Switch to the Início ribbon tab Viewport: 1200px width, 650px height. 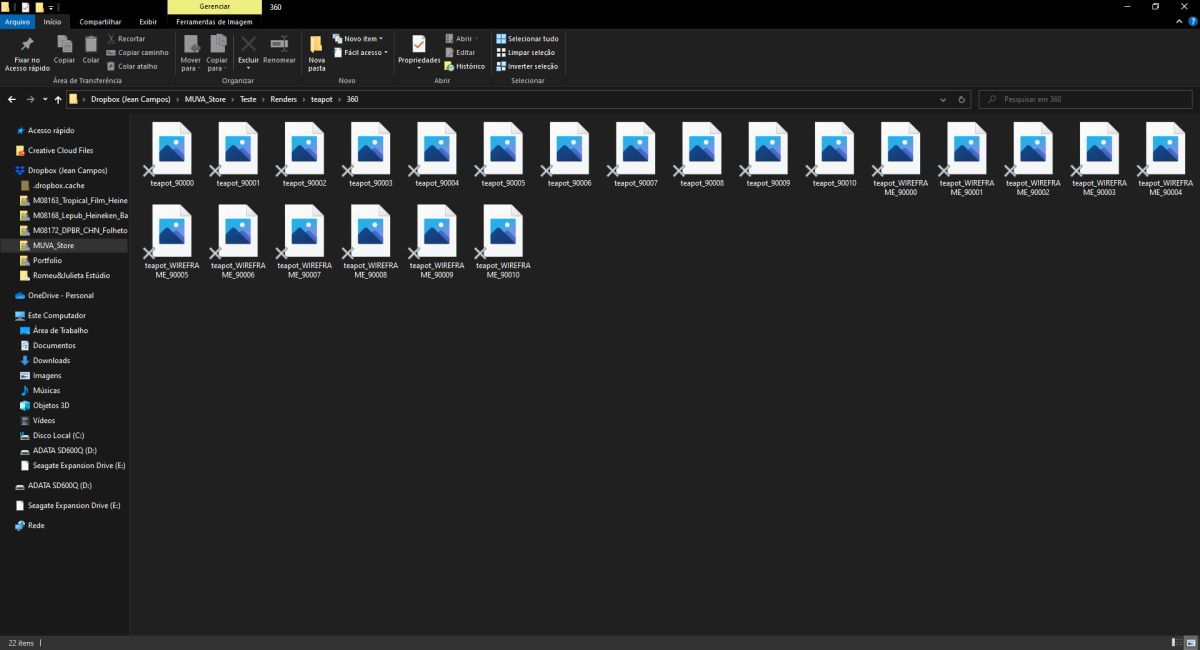[52, 21]
